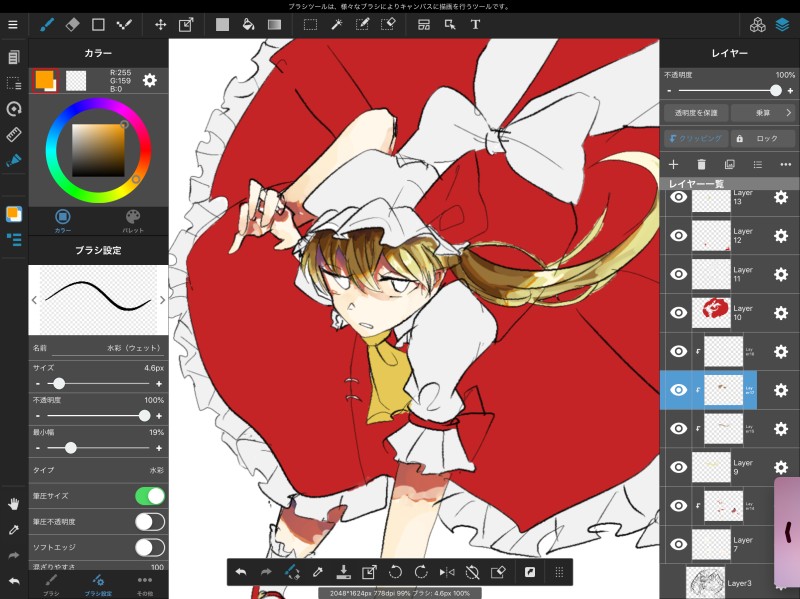Select the shape rectangle tool
Image resolution: width=800 pixels, height=599 pixels.
tap(98, 24)
